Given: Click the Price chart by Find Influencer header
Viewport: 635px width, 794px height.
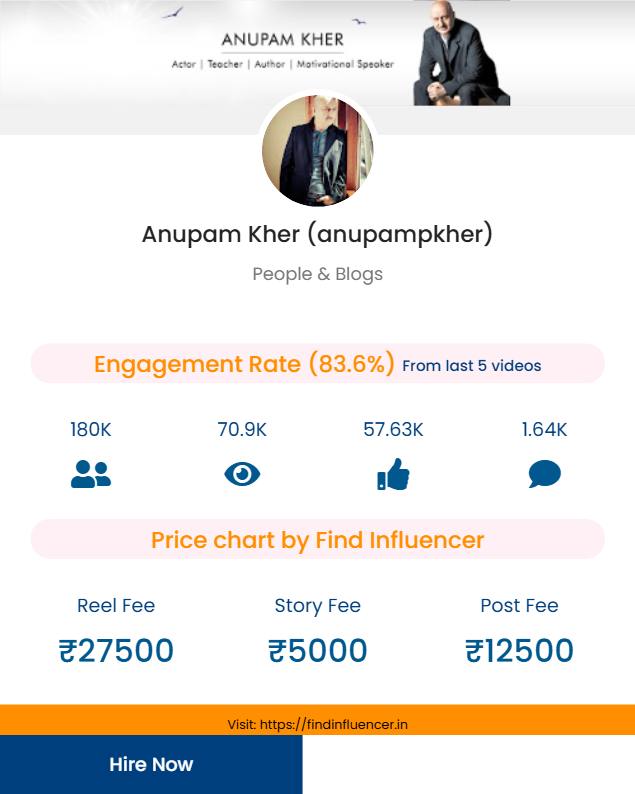Looking at the screenshot, I should click(318, 539).
